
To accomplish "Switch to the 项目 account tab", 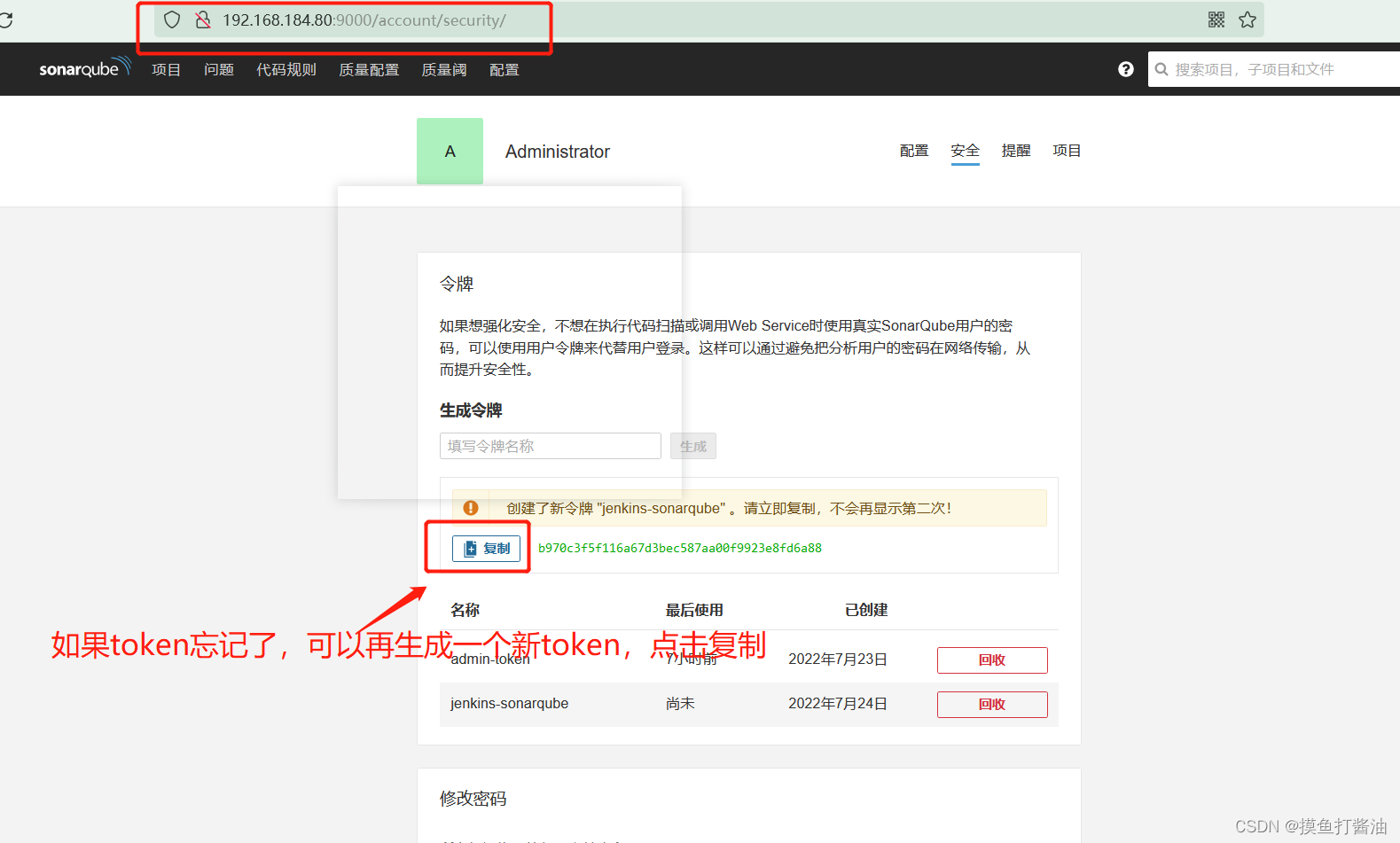I will 1067,151.
